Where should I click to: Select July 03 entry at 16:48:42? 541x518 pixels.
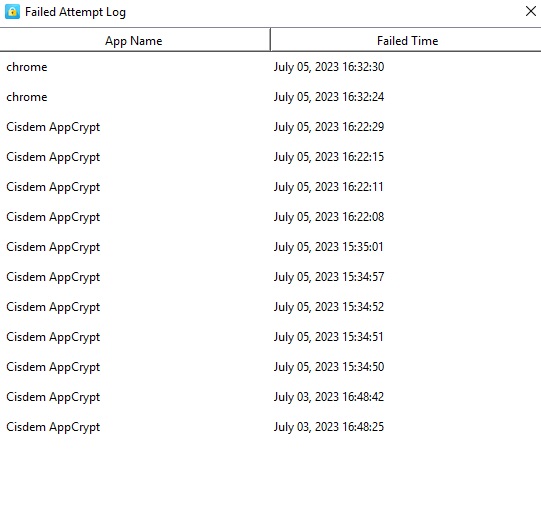click(x=270, y=397)
